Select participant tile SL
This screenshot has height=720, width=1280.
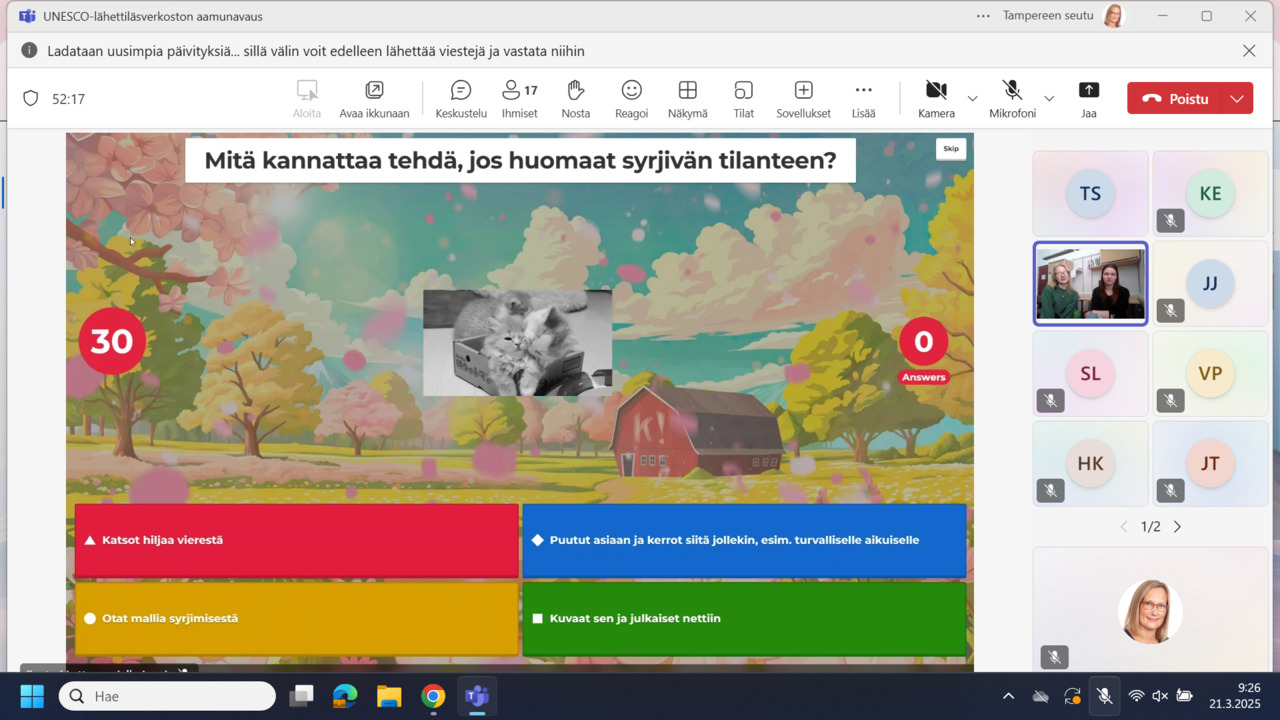pyautogui.click(x=1090, y=374)
